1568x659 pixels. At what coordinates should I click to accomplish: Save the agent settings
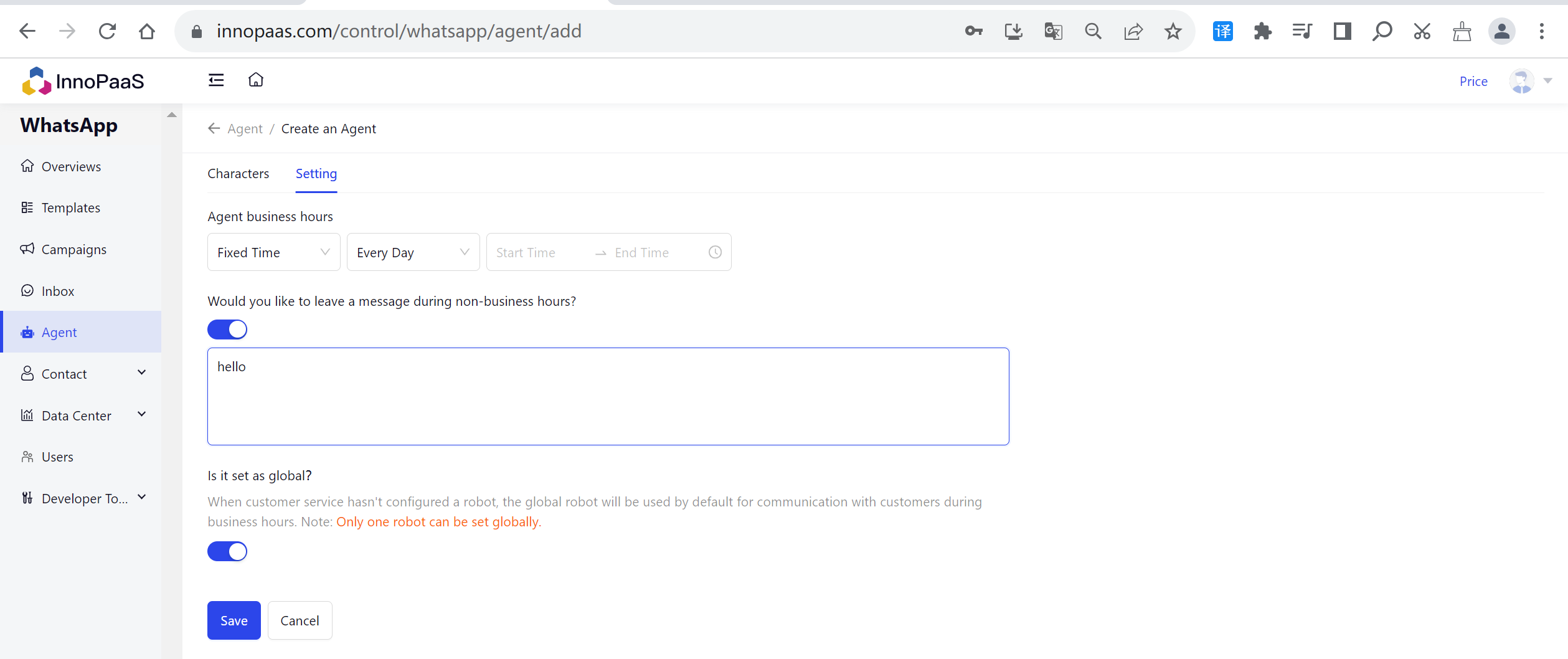coord(234,620)
